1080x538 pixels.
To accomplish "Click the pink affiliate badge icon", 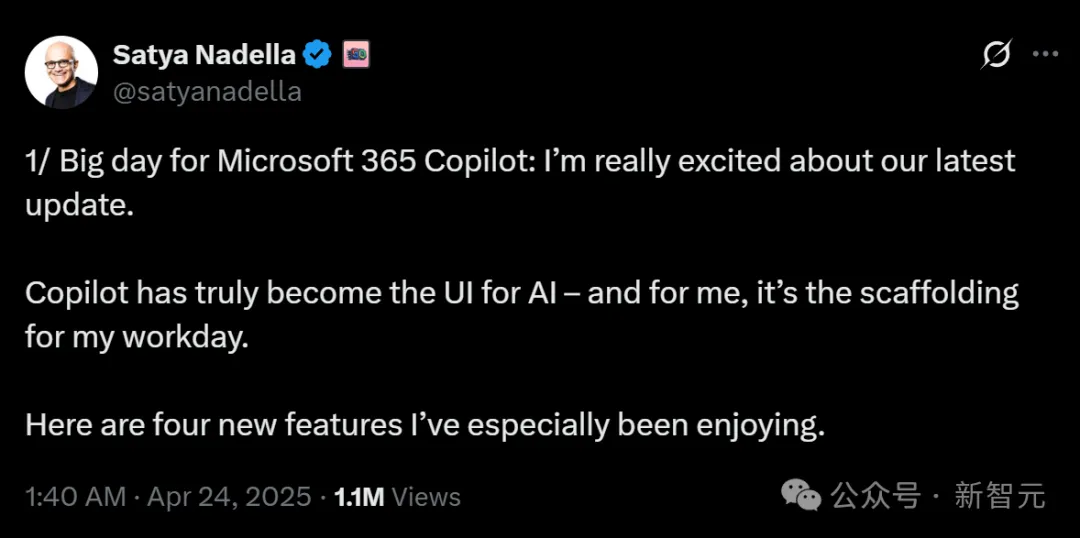I will (x=356, y=55).
